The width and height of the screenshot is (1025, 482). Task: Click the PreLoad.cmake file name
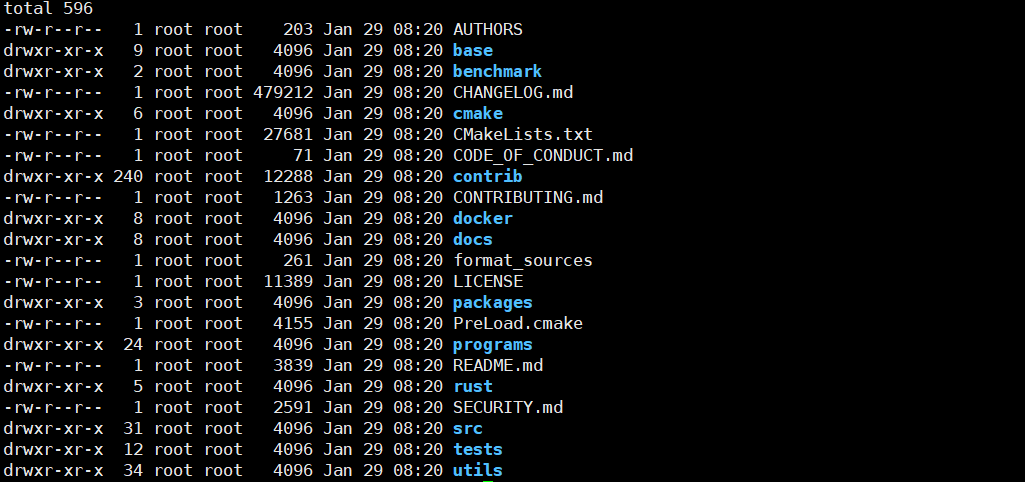[517, 323]
